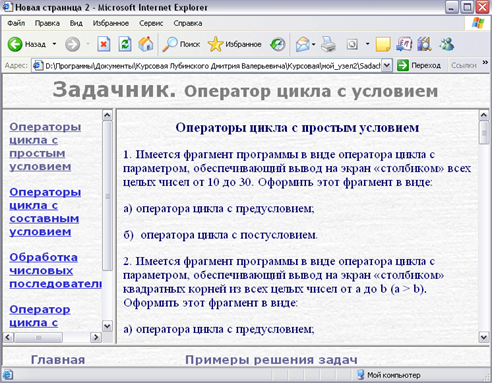Click the Search magnifier icon
Screen dimensions: 492x383
(x=170, y=44)
